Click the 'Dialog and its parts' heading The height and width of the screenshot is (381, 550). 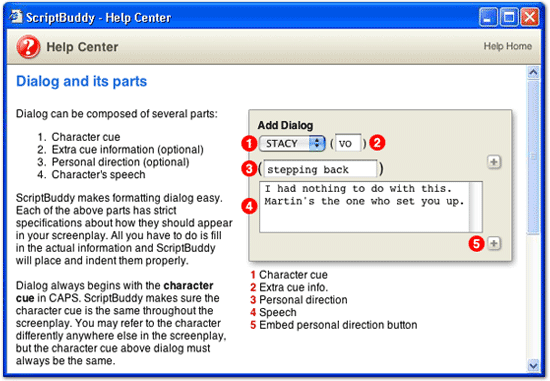coord(81,81)
